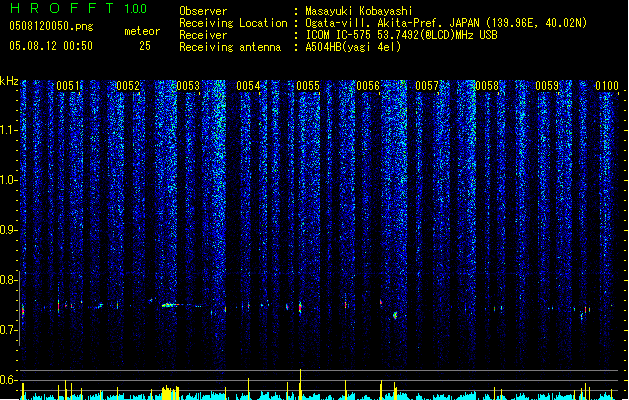The height and width of the screenshot is (400, 629).
Task: Click the 0.7 kHz axis tick label
Action: pos(9,330)
